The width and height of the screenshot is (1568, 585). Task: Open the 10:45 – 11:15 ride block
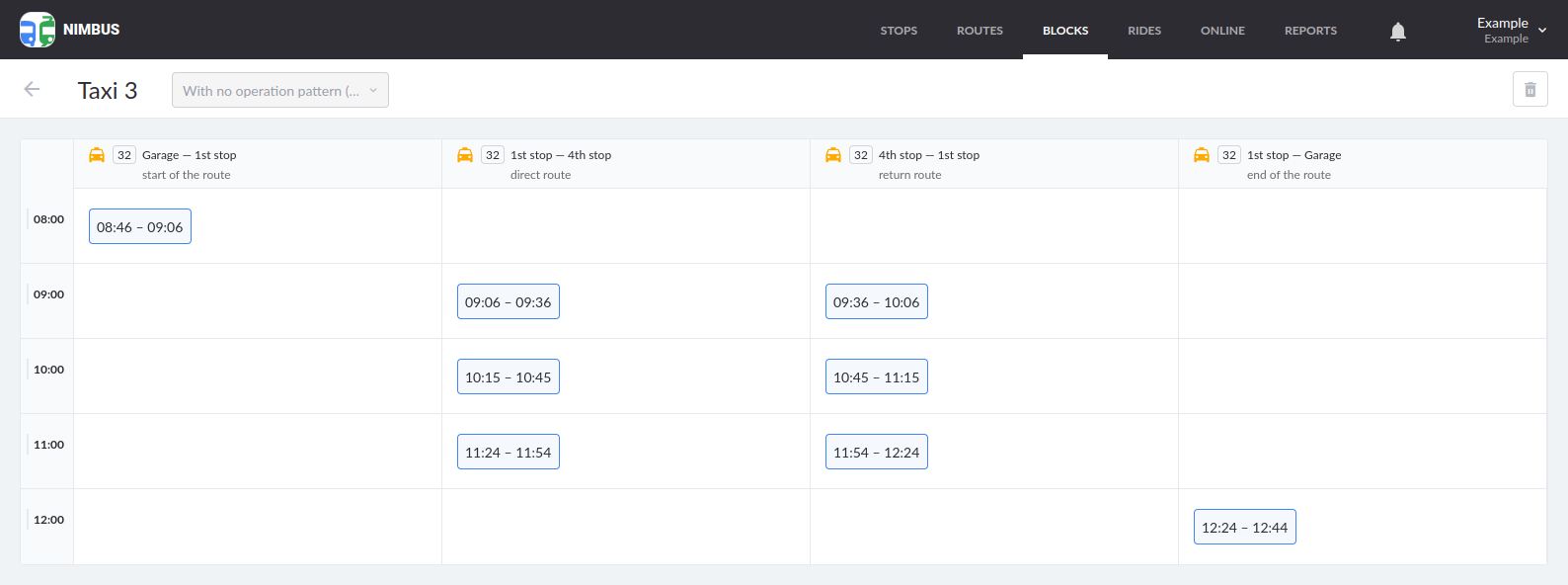[x=877, y=377]
